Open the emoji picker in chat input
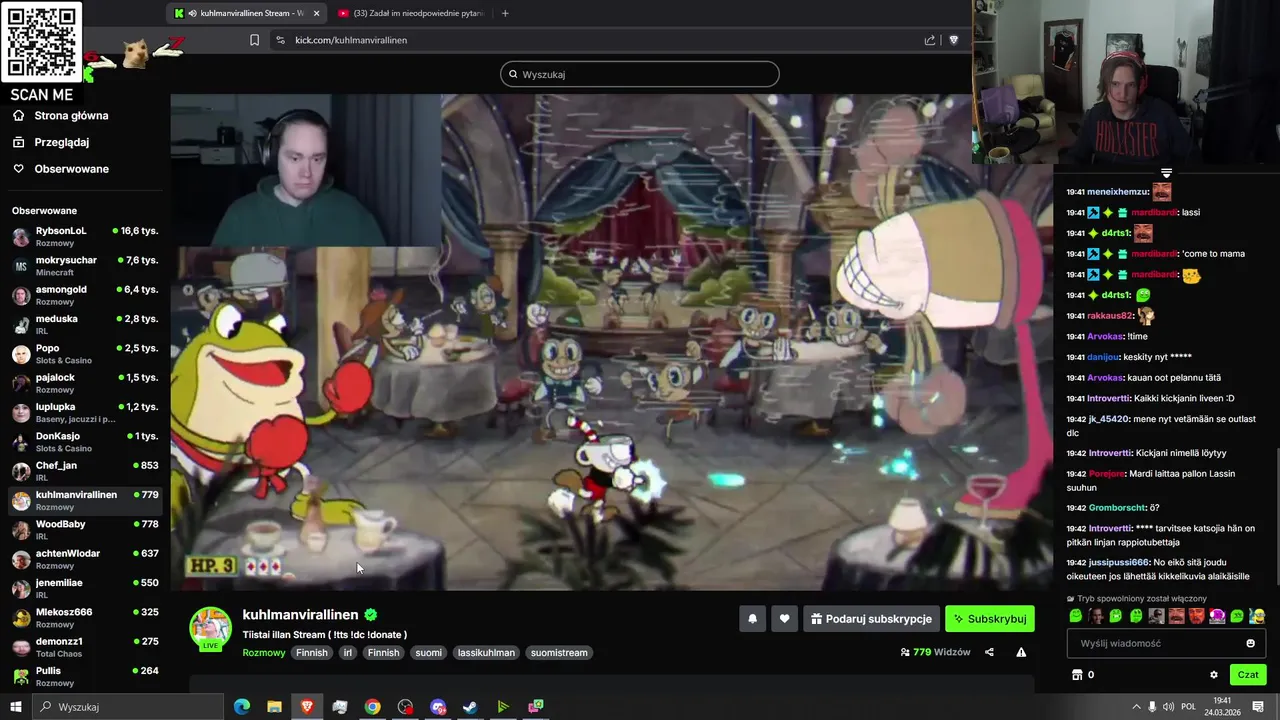1280x720 pixels. [x=1250, y=643]
